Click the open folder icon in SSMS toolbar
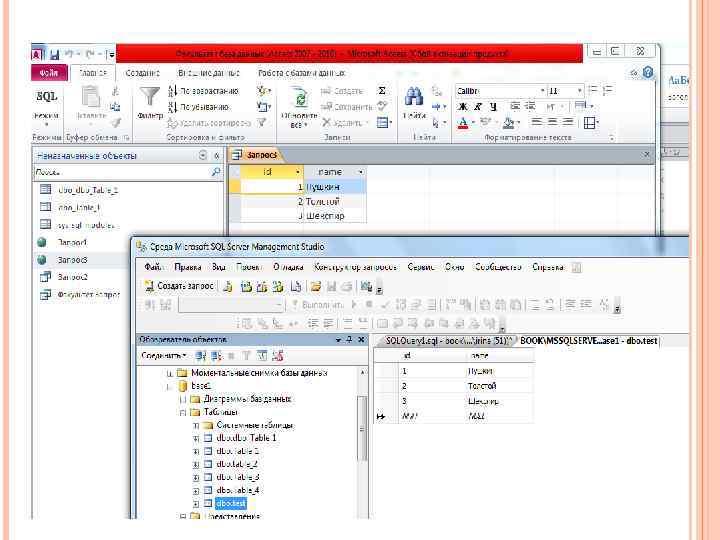Viewport: 720px width, 540px height. point(315,287)
